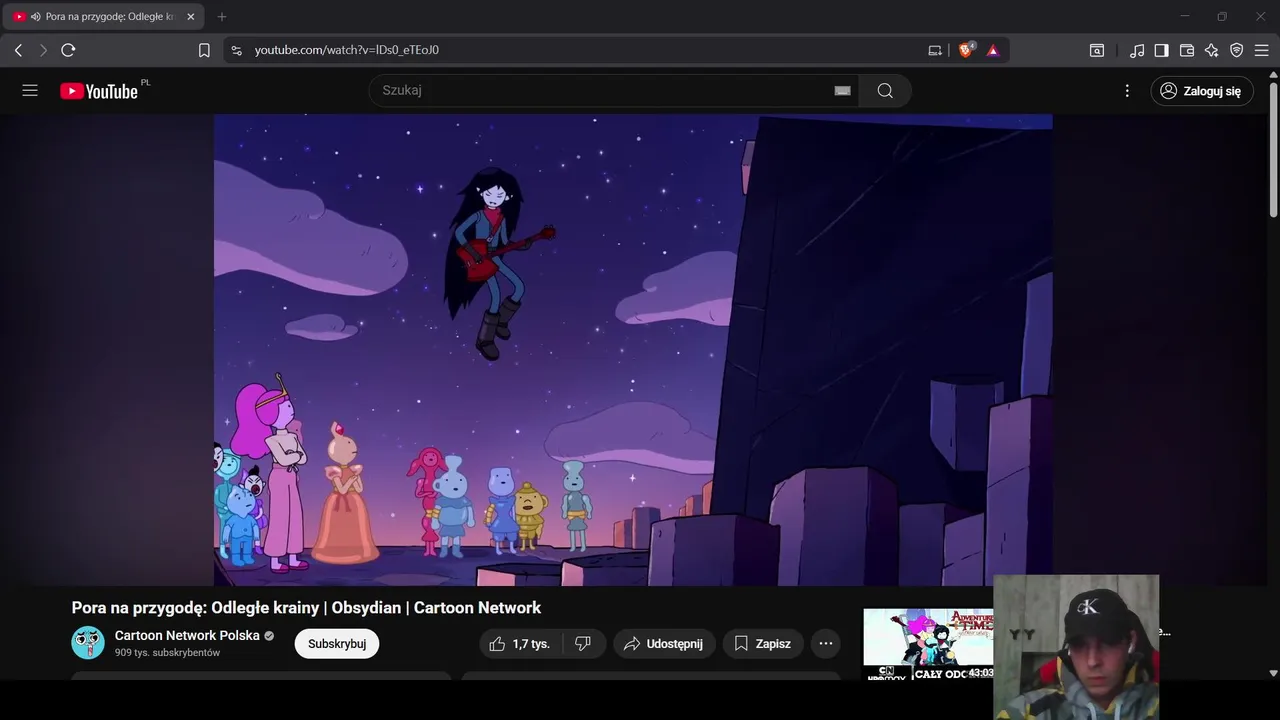Open site settings icon in address bar
Screen dimensions: 1280x720
click(236, 50)
